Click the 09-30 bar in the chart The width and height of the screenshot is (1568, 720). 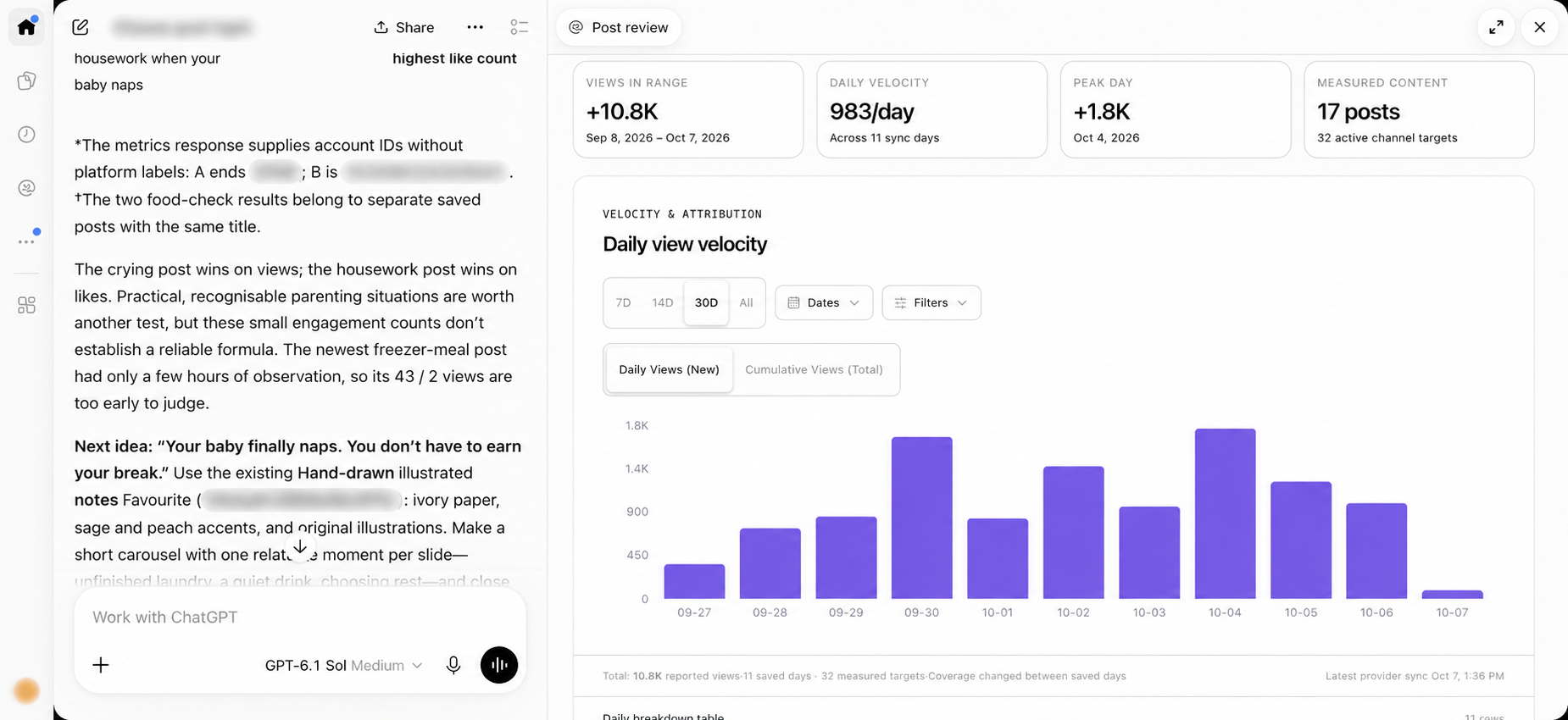coord(921,518)
